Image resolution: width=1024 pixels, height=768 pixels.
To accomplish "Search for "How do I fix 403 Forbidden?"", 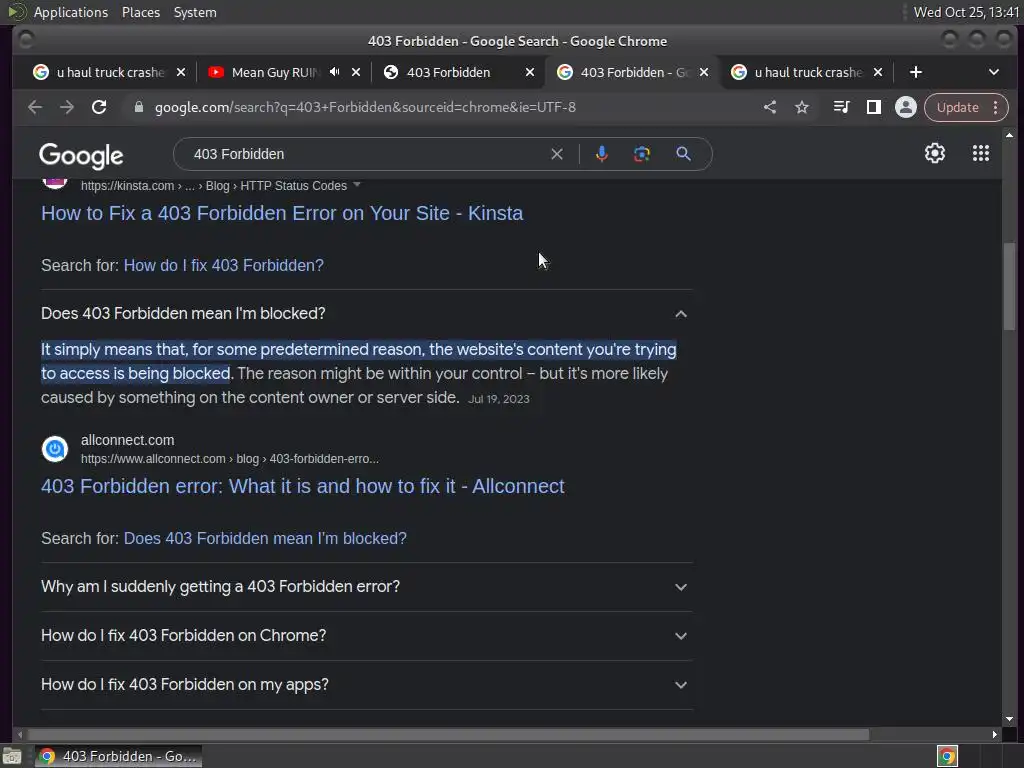I will pyautogui.click(x=223, y=265).
